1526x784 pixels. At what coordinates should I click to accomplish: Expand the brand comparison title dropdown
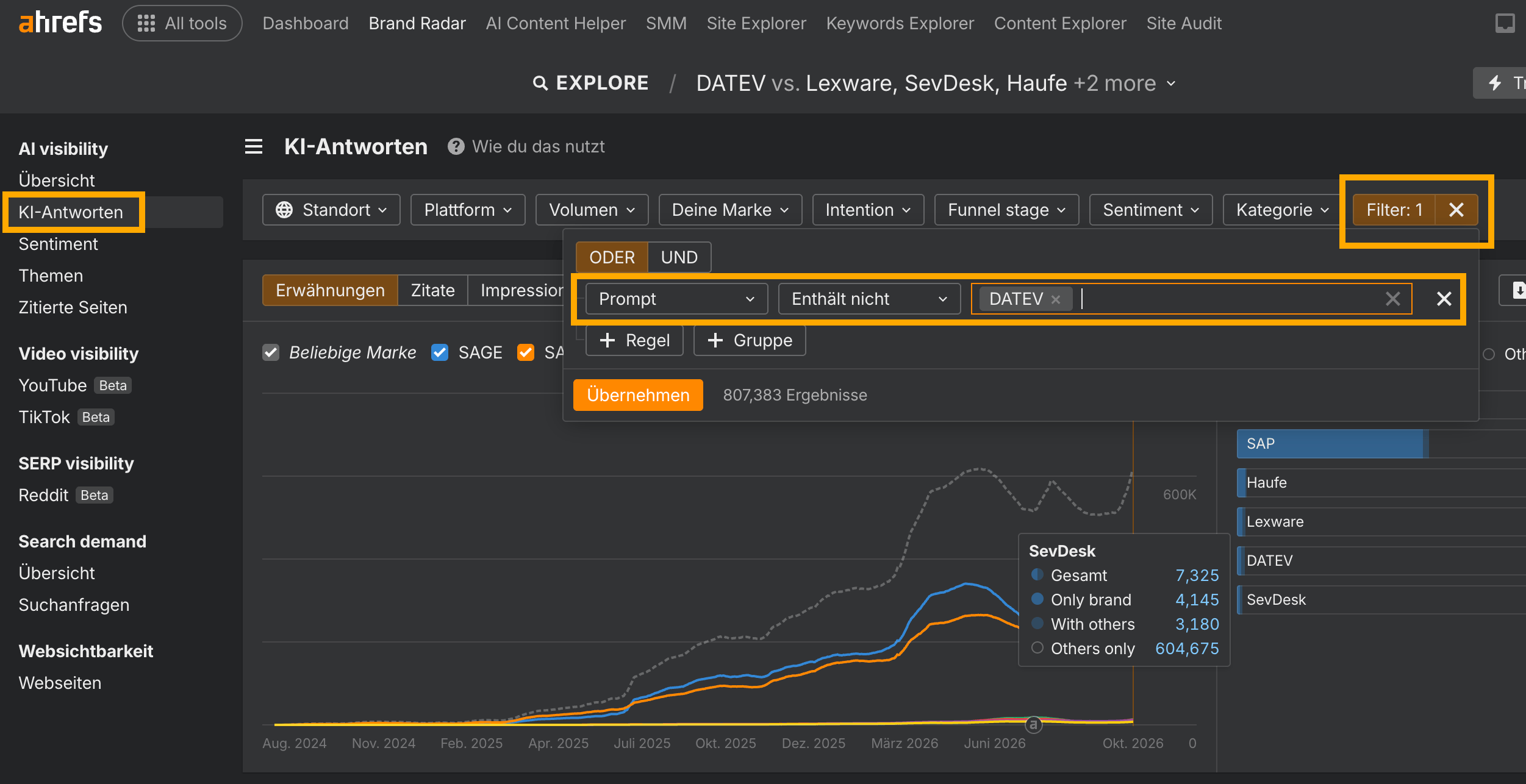click(x=1170, y=84)
